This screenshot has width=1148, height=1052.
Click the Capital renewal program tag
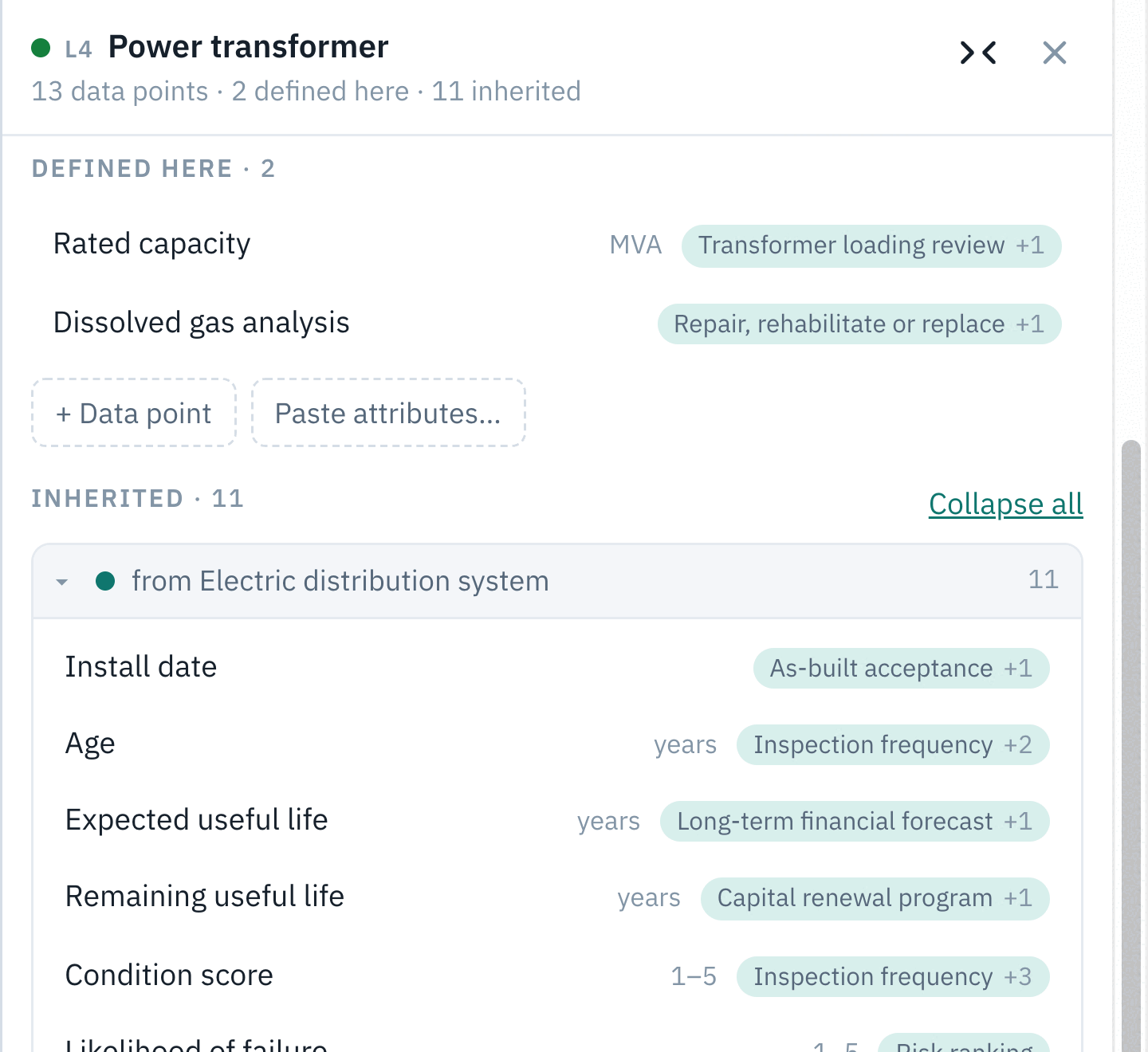[875, 898]
